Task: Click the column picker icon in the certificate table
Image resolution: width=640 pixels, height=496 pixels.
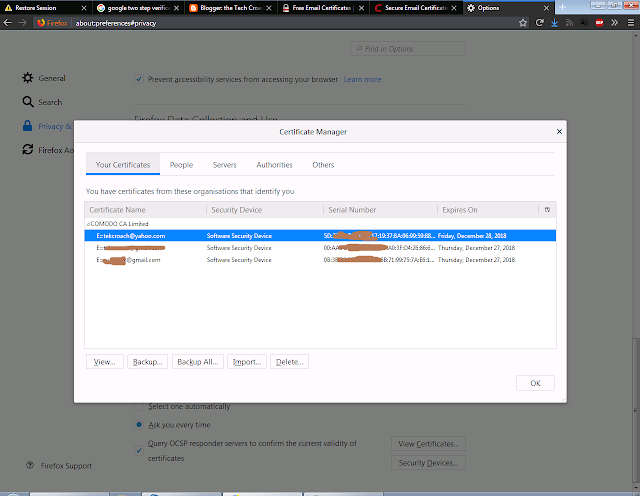Action: [x=547, y=210]
